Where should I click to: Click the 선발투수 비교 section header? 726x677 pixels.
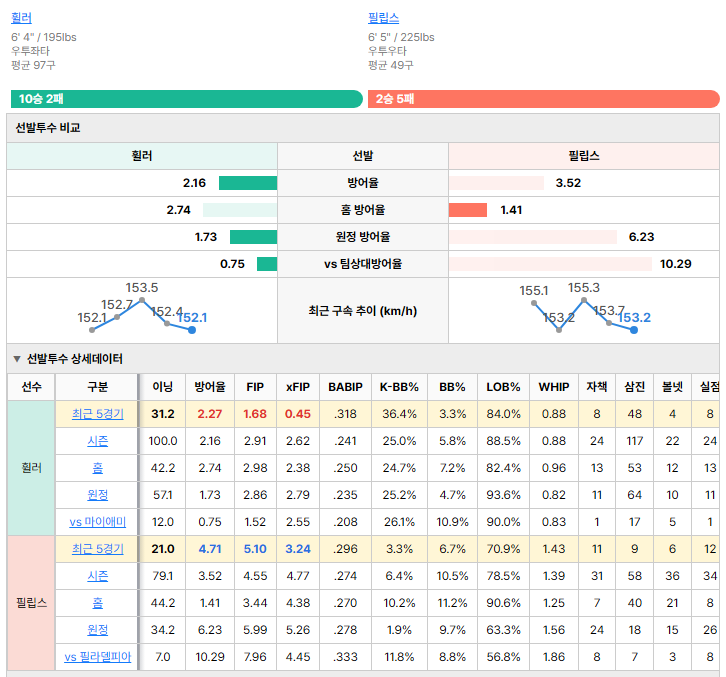(x=363, y=128)
